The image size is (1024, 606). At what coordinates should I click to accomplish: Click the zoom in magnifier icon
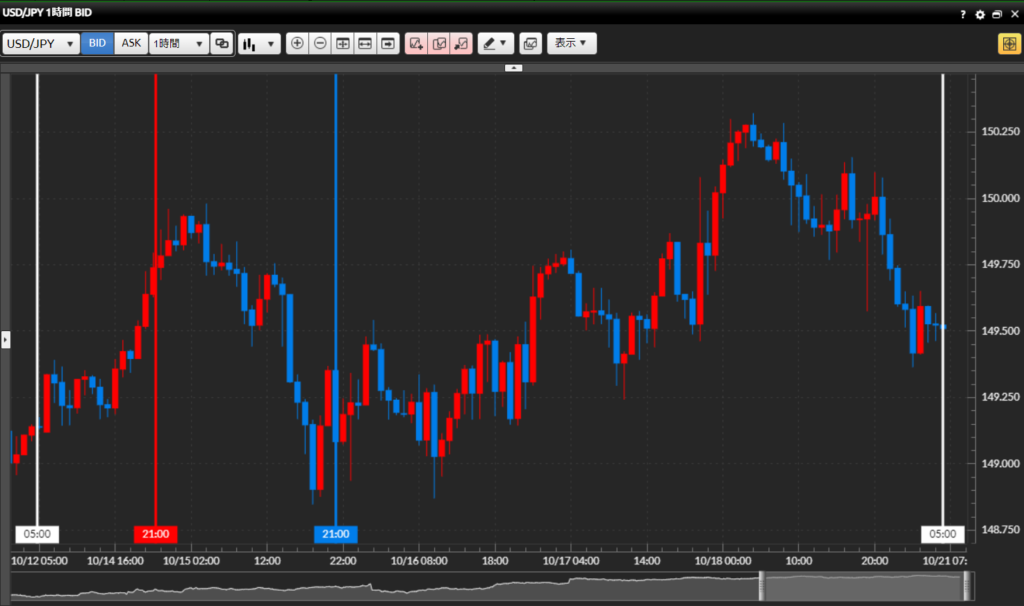coord(297,44)
